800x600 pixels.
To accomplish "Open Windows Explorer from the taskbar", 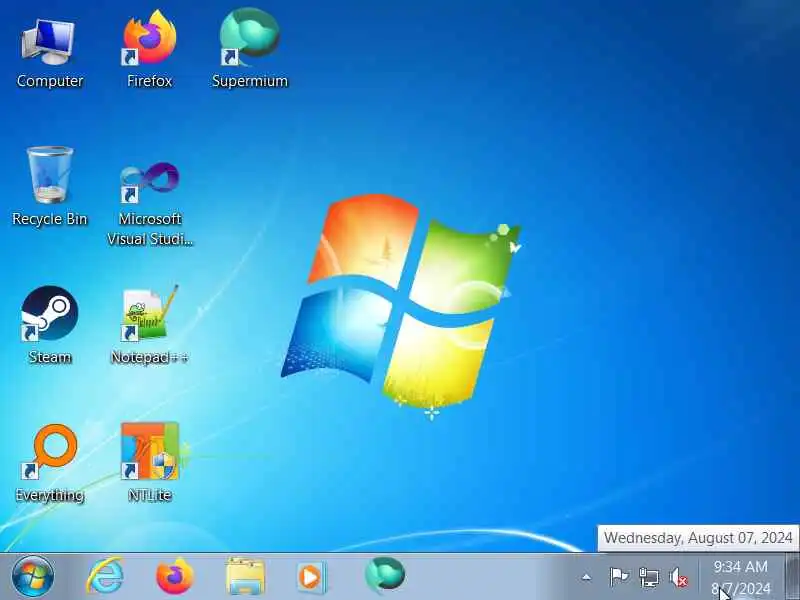I will [245, 577].
